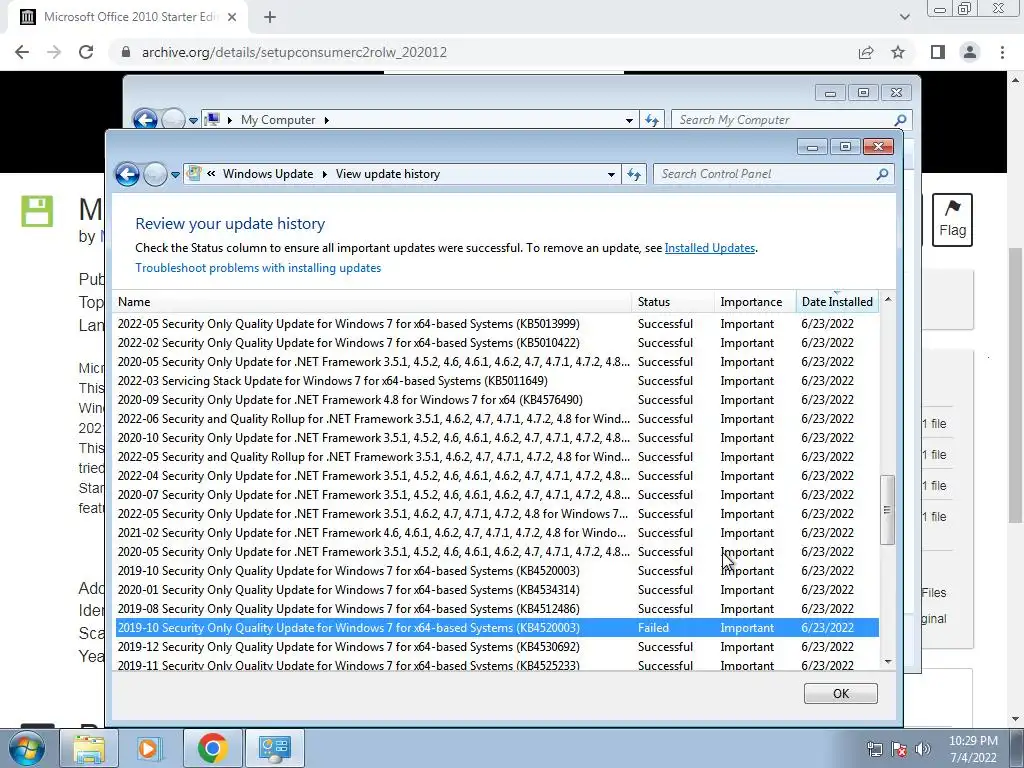Open the Windows Start button
This screenshot has height=768, width=1024.
pos(27,748)
